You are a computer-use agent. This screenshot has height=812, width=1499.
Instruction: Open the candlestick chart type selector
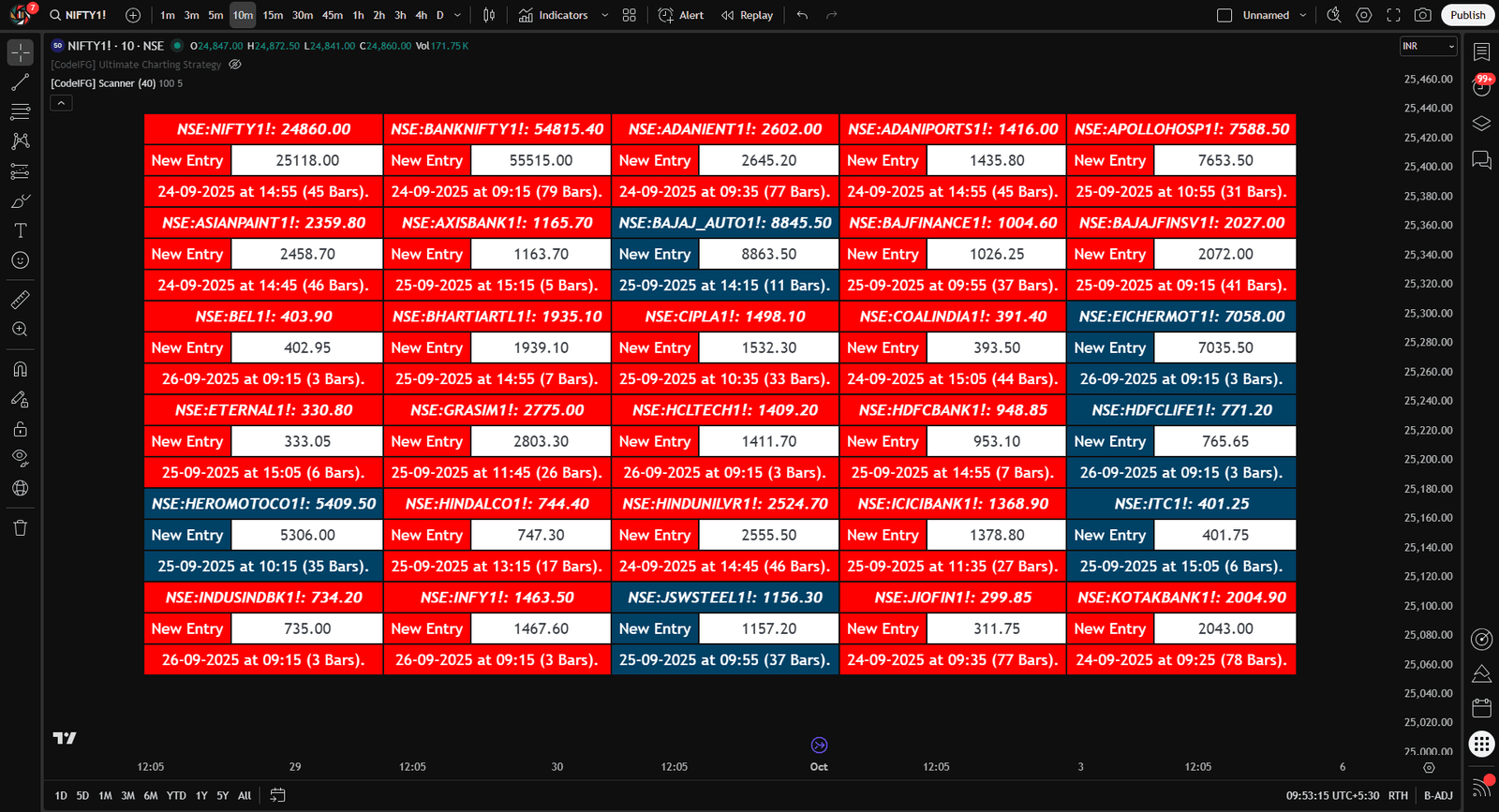[x=489, y=15]
